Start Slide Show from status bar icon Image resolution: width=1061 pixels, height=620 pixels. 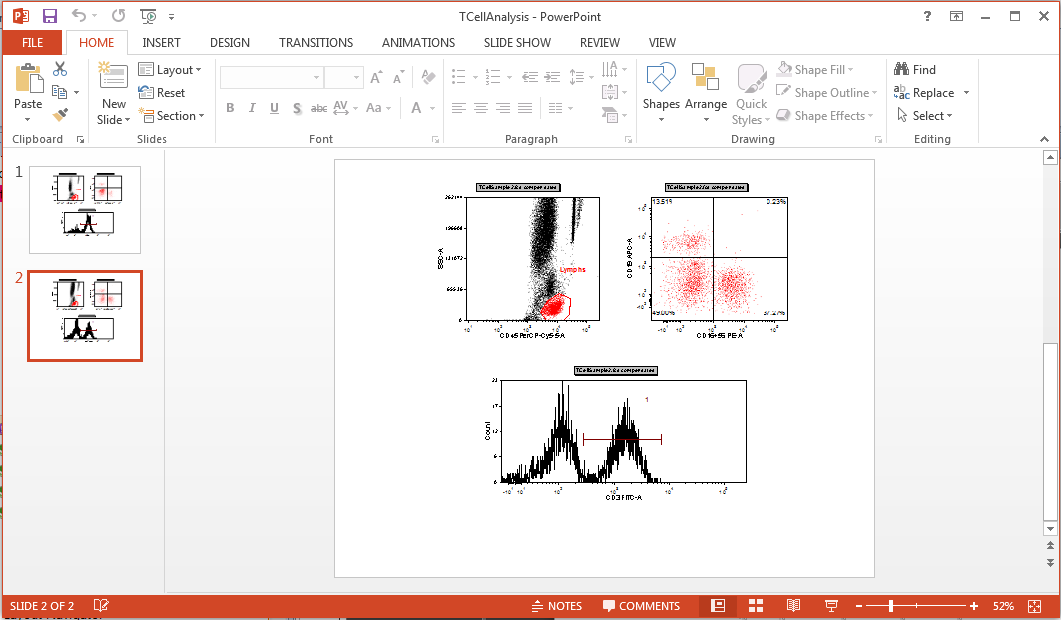830,606
